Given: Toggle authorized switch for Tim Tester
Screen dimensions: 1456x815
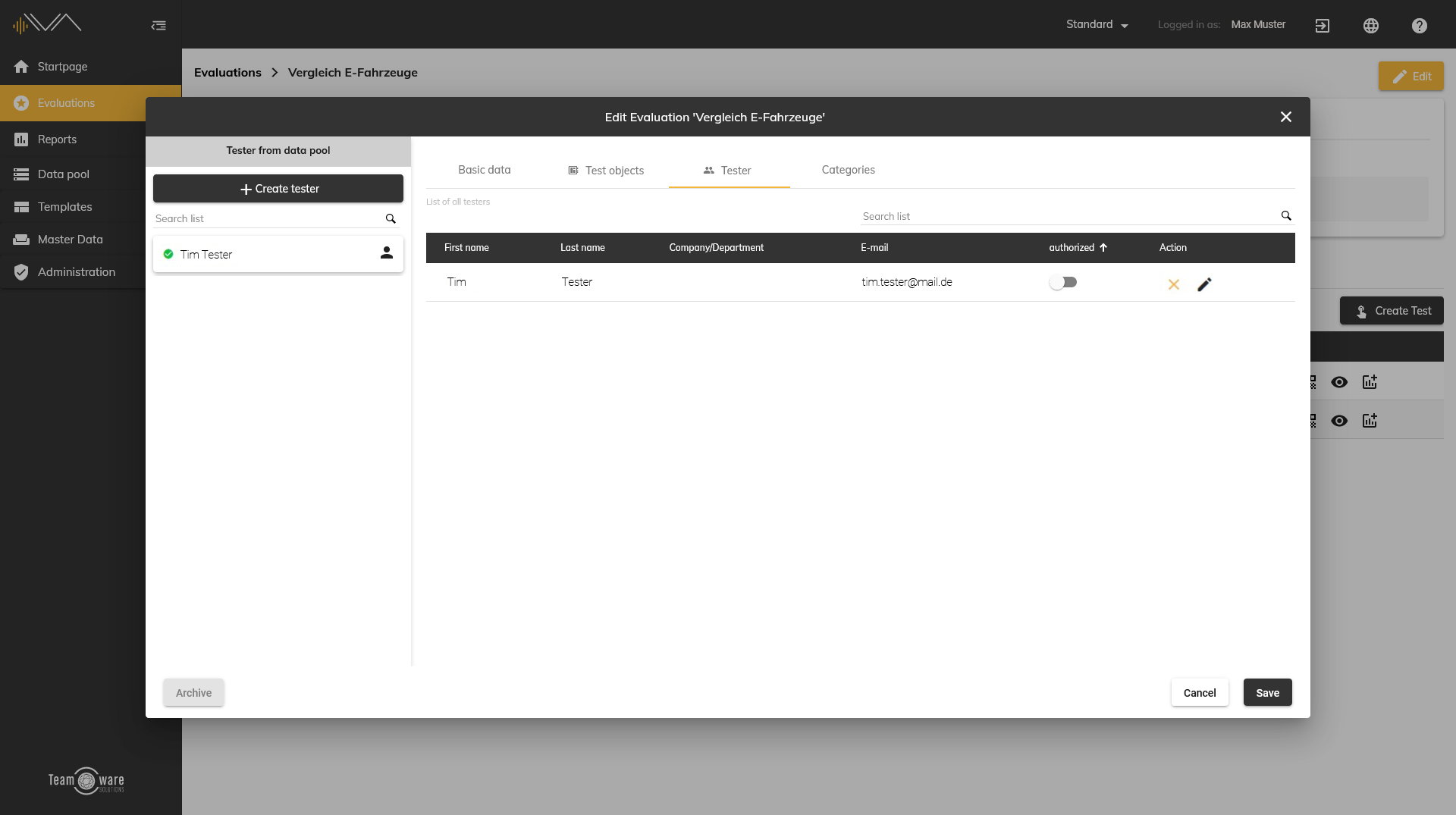Looking at the screenshot, I should tap(1063, 282).
